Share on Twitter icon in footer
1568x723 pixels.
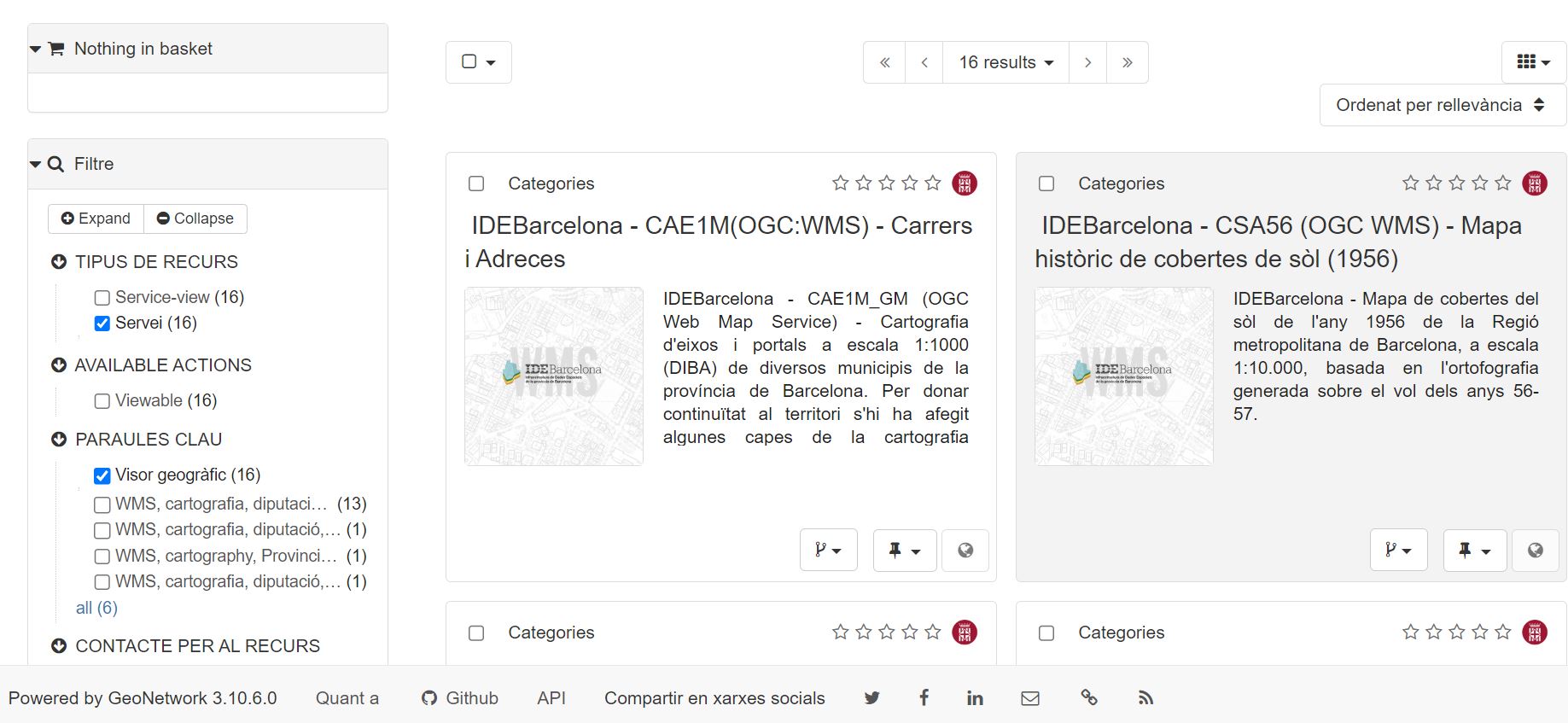coord(871,698)
